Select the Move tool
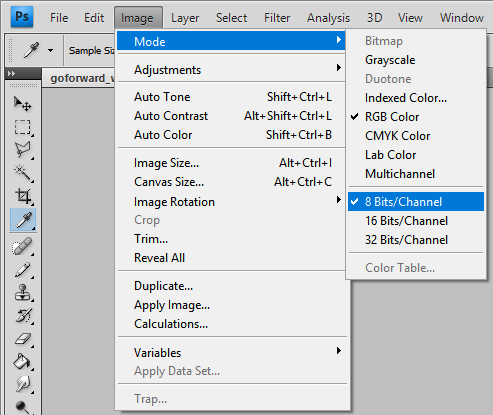493x415 pixels. click(23, 103)
